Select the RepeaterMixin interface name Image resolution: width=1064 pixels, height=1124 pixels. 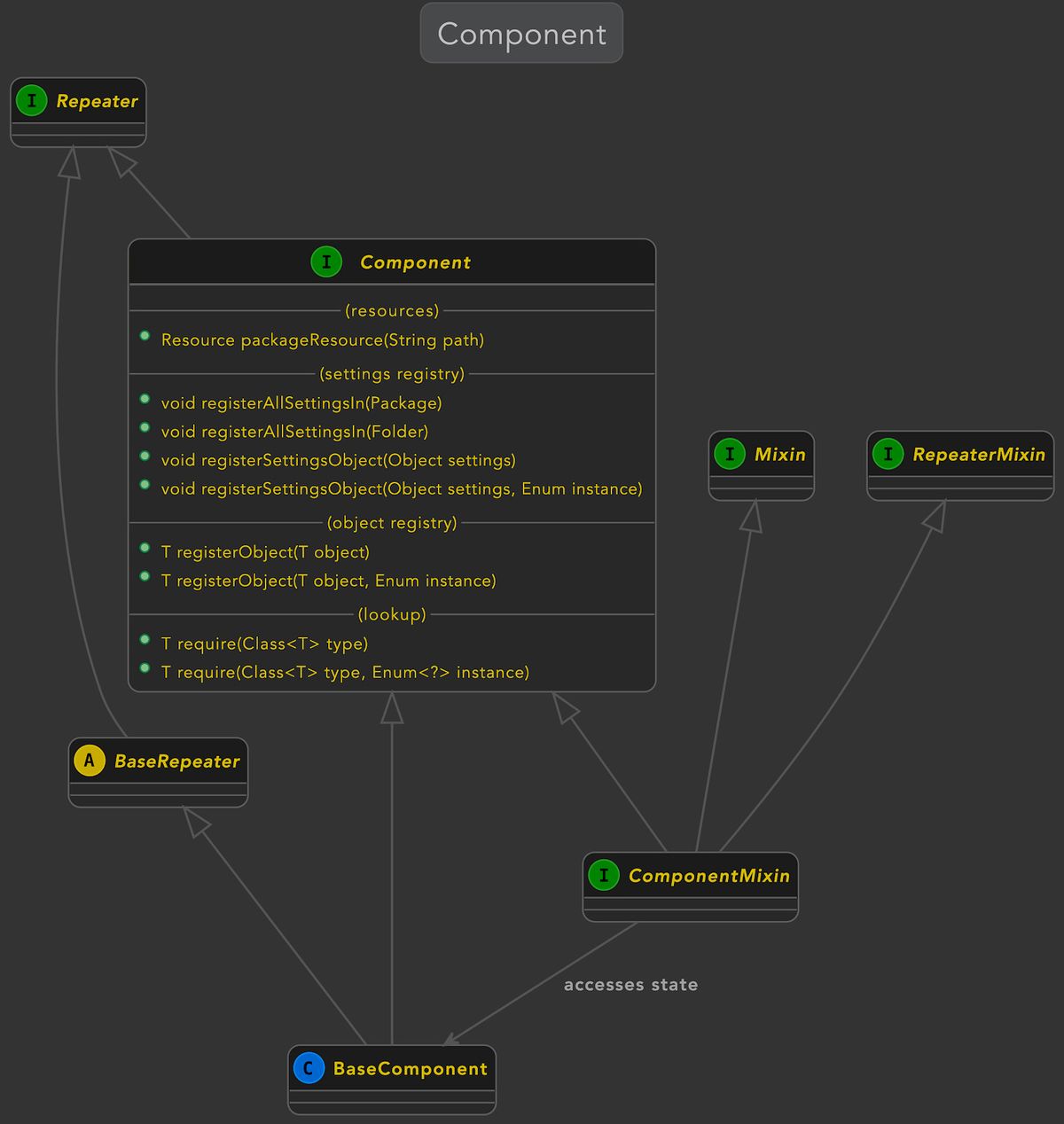point(979,455)
